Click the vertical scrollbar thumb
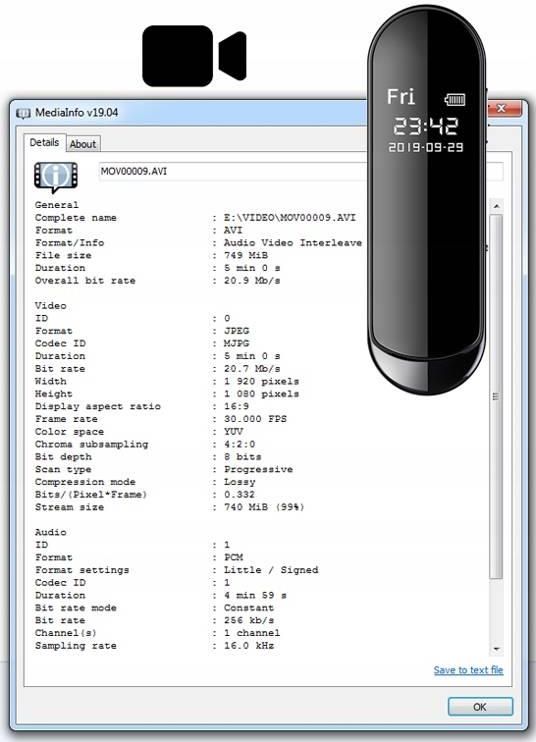Viewport: 536px width, 742px height. coord(496,397)
